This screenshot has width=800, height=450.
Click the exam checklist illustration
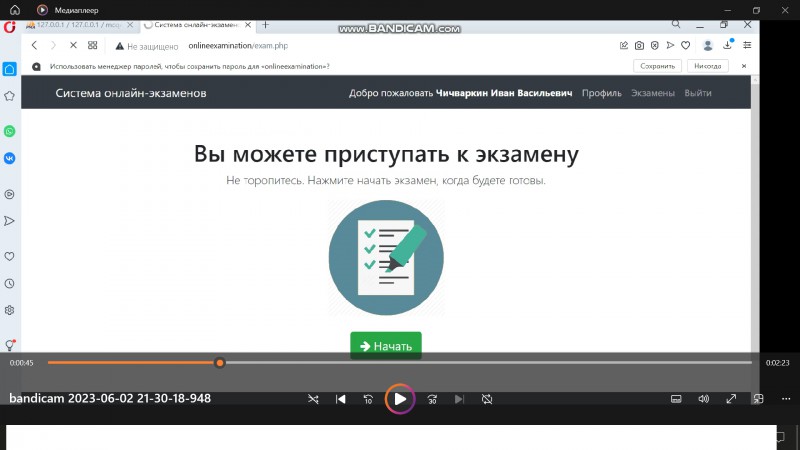(386, 258)
